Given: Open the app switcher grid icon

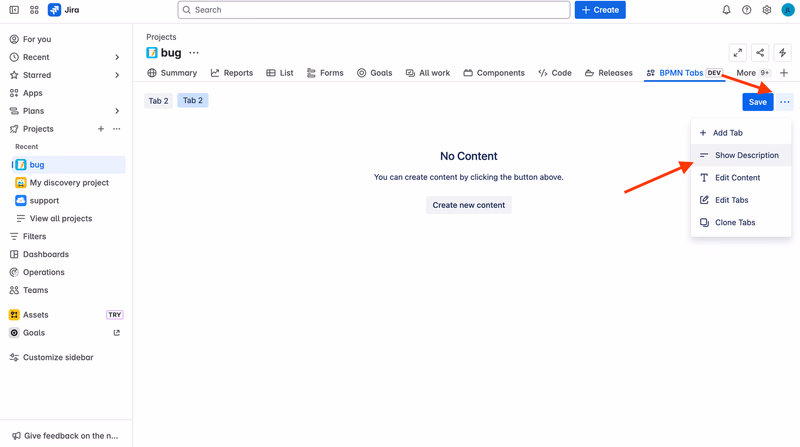Looking at the screenshot, I should (x=34, y=10).
